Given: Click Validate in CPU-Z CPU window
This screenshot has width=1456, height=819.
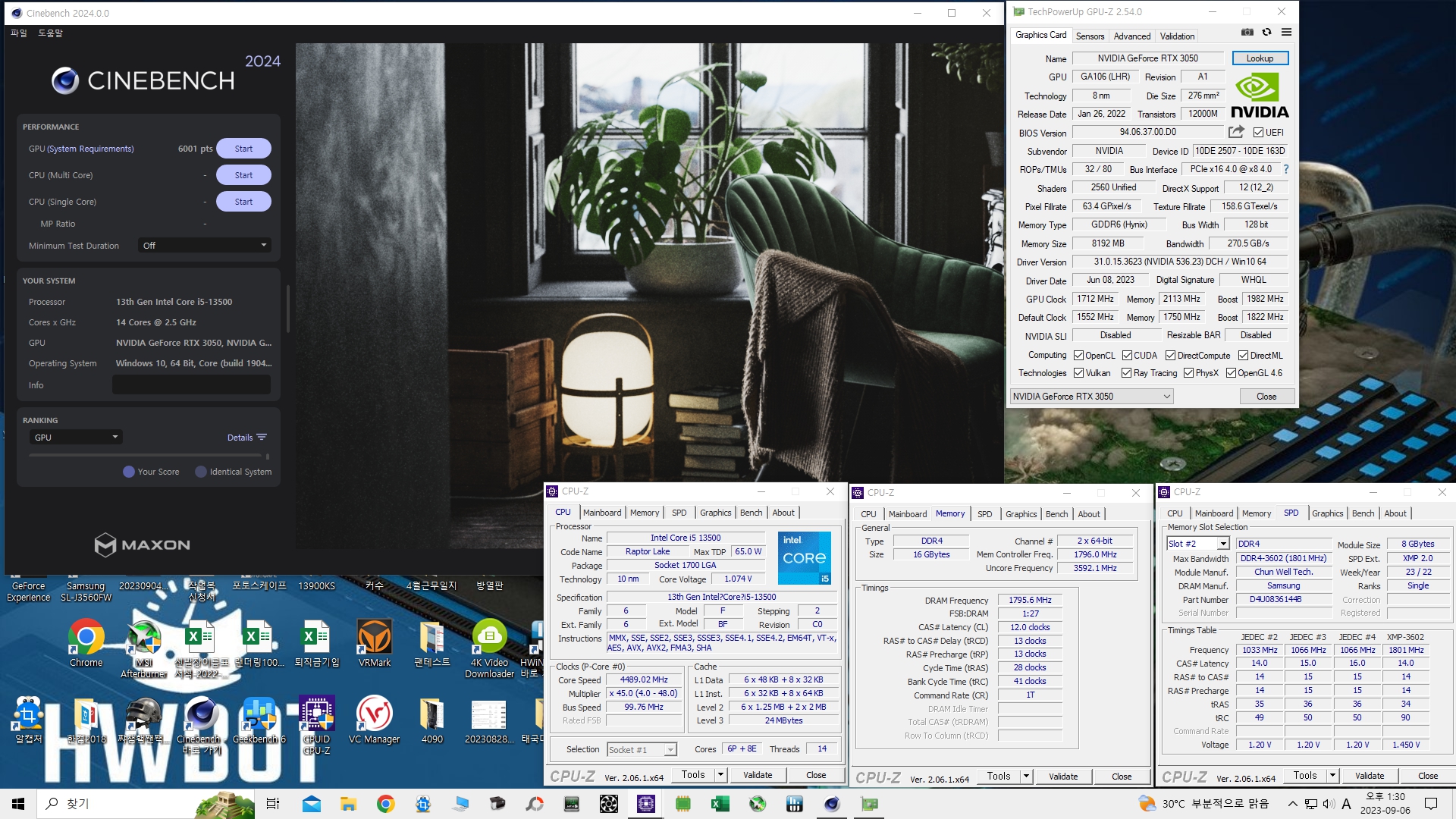Looking at the screenshot, I should click(758, 775).
